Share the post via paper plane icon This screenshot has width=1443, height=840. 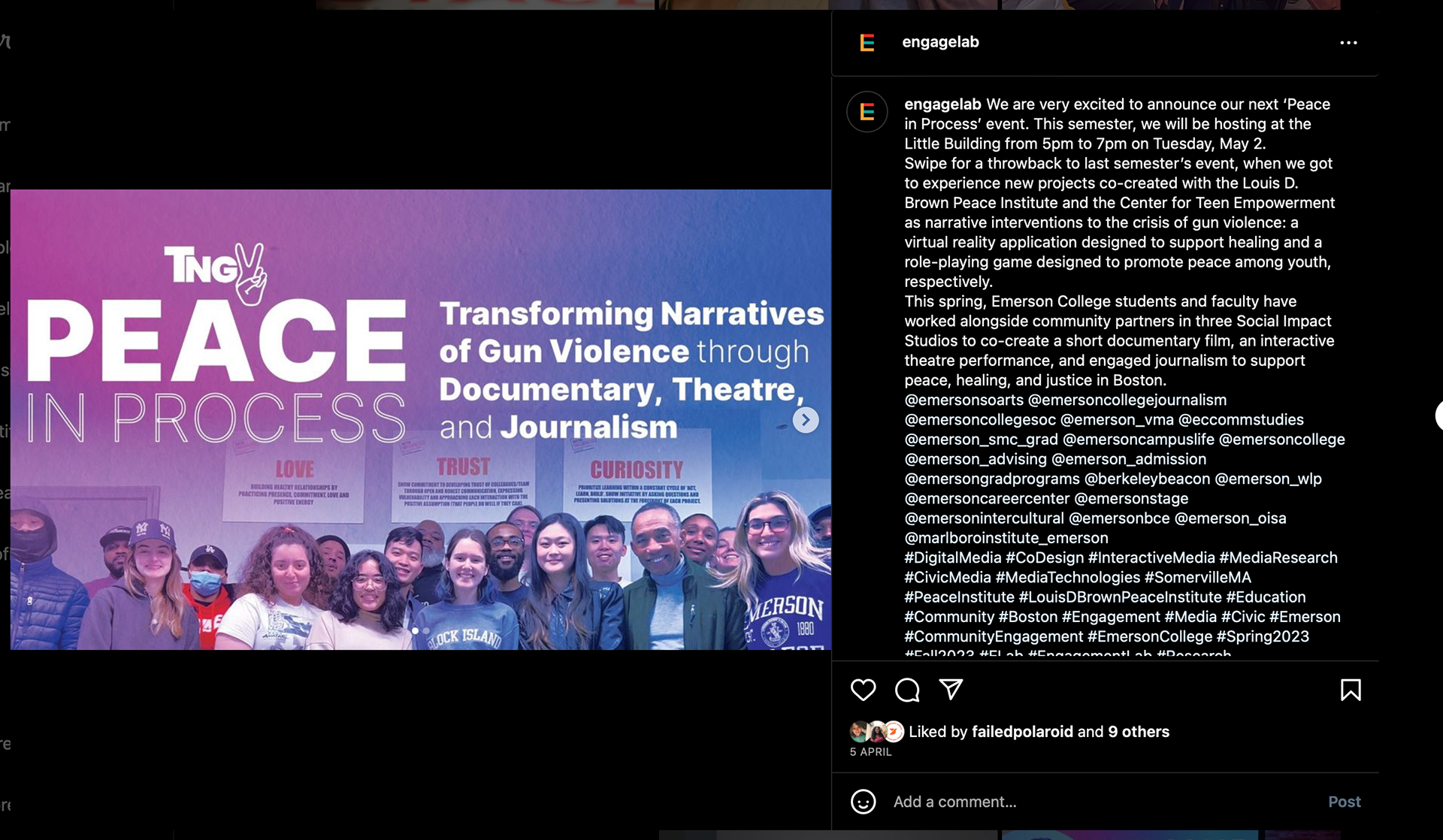[951, 689]
